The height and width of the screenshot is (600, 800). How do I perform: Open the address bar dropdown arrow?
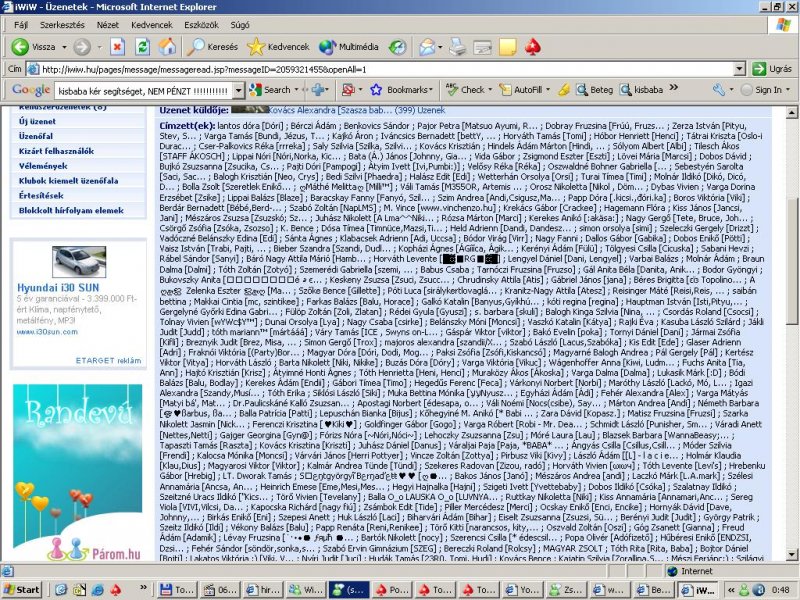point(740,69)
